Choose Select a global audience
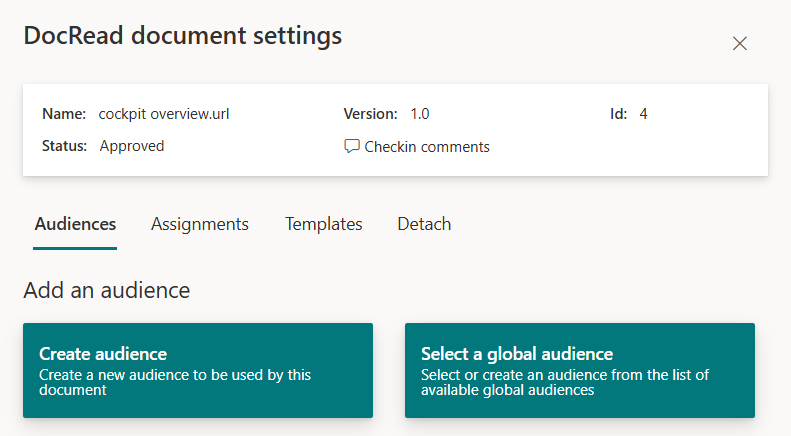The width and height of the screenshot is (791, 436). [580, 370]
